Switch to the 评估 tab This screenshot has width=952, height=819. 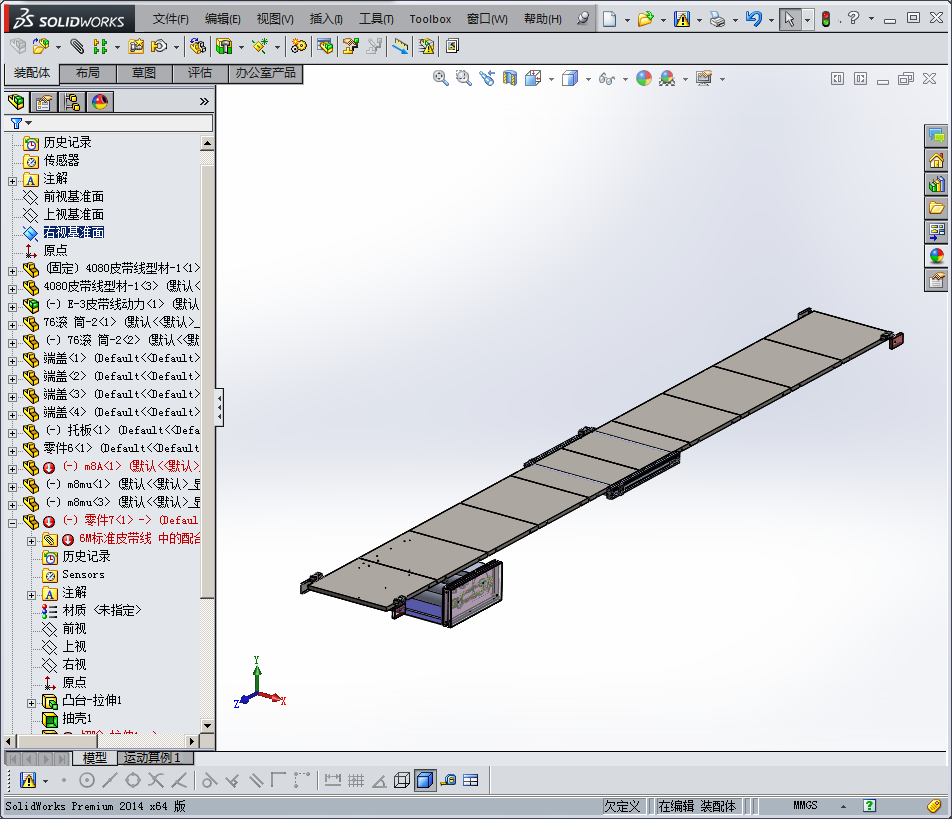tap(200, 73)
